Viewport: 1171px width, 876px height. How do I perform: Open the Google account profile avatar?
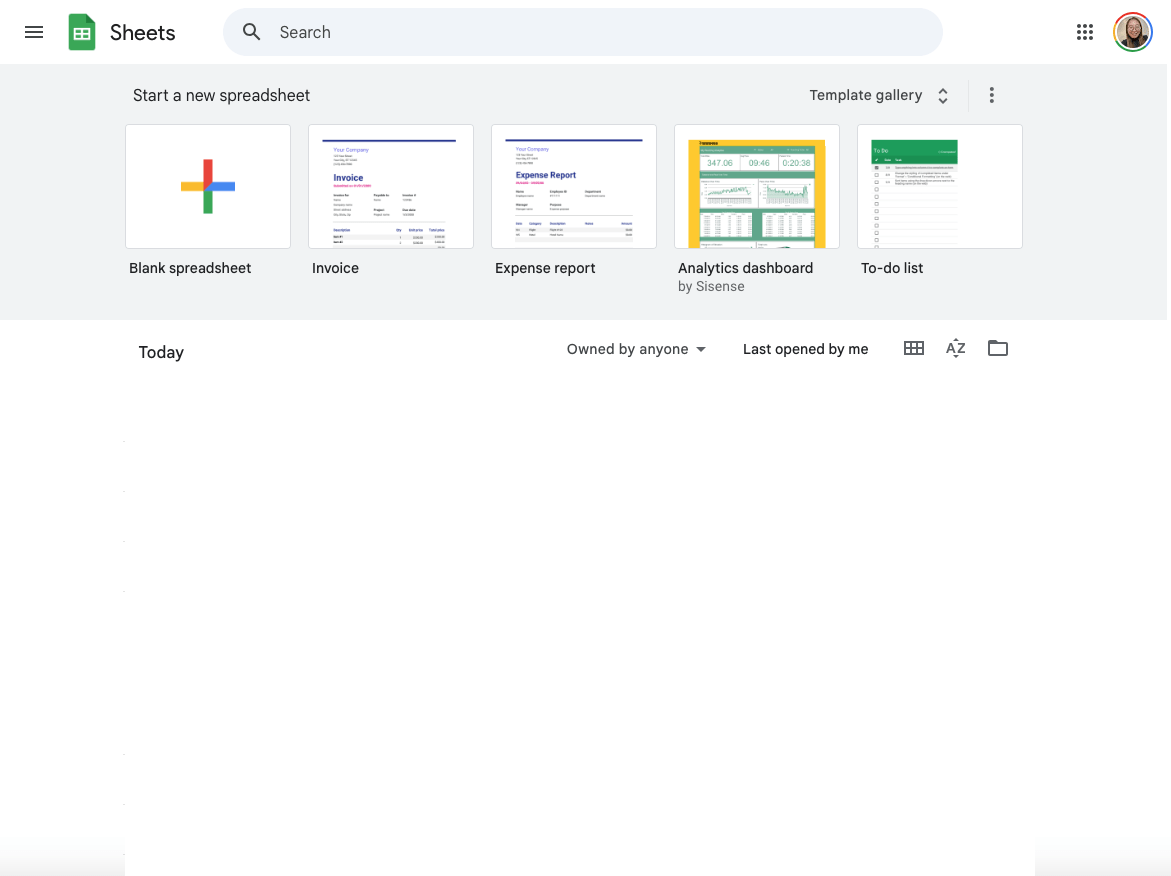tap(1133, 32)
